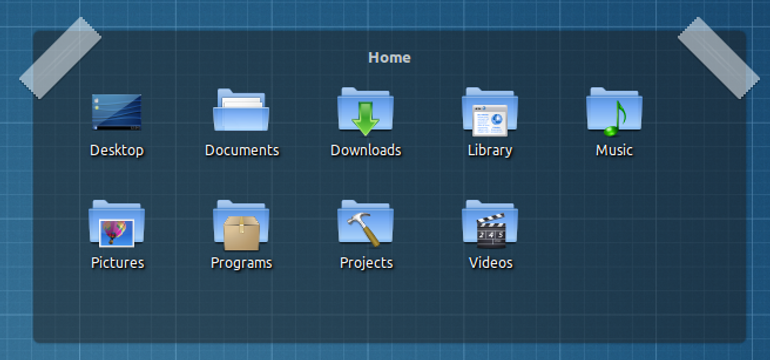Open the Desktop folder icon
This screenshot has height=360, width=770.
tap(116, 112)
